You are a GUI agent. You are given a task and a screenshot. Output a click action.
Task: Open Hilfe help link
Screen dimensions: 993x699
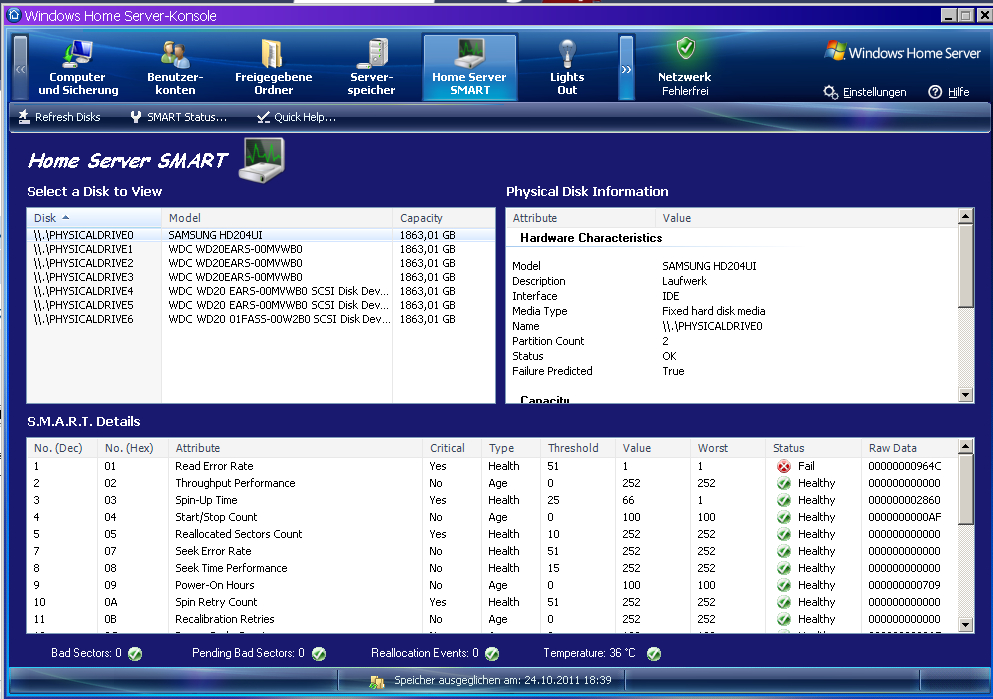pos(949,92)
